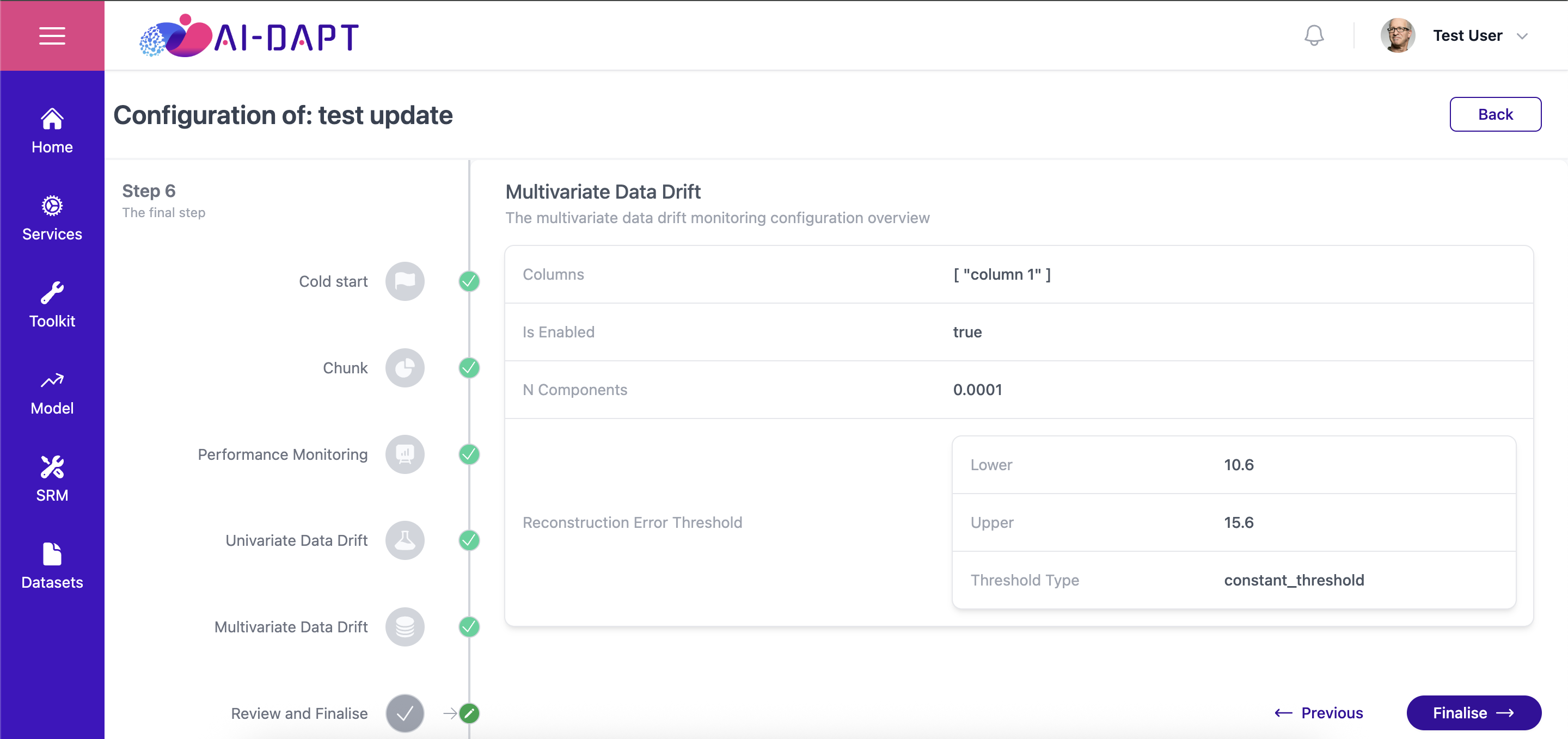Select the Performance Monitoring step label
This screenshot has height=739, width=1568.
283,454
